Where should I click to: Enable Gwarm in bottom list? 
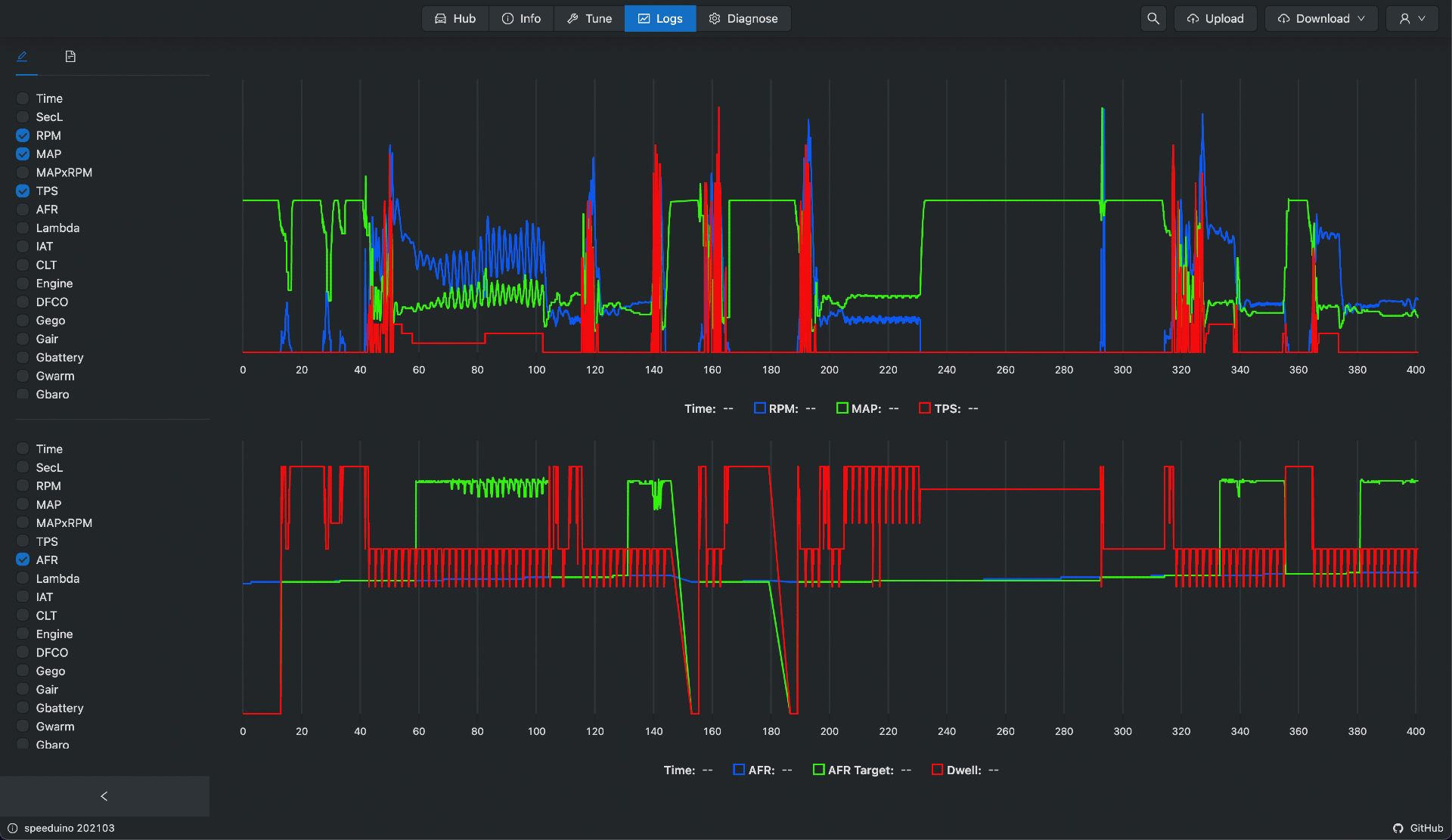point(23,727)
